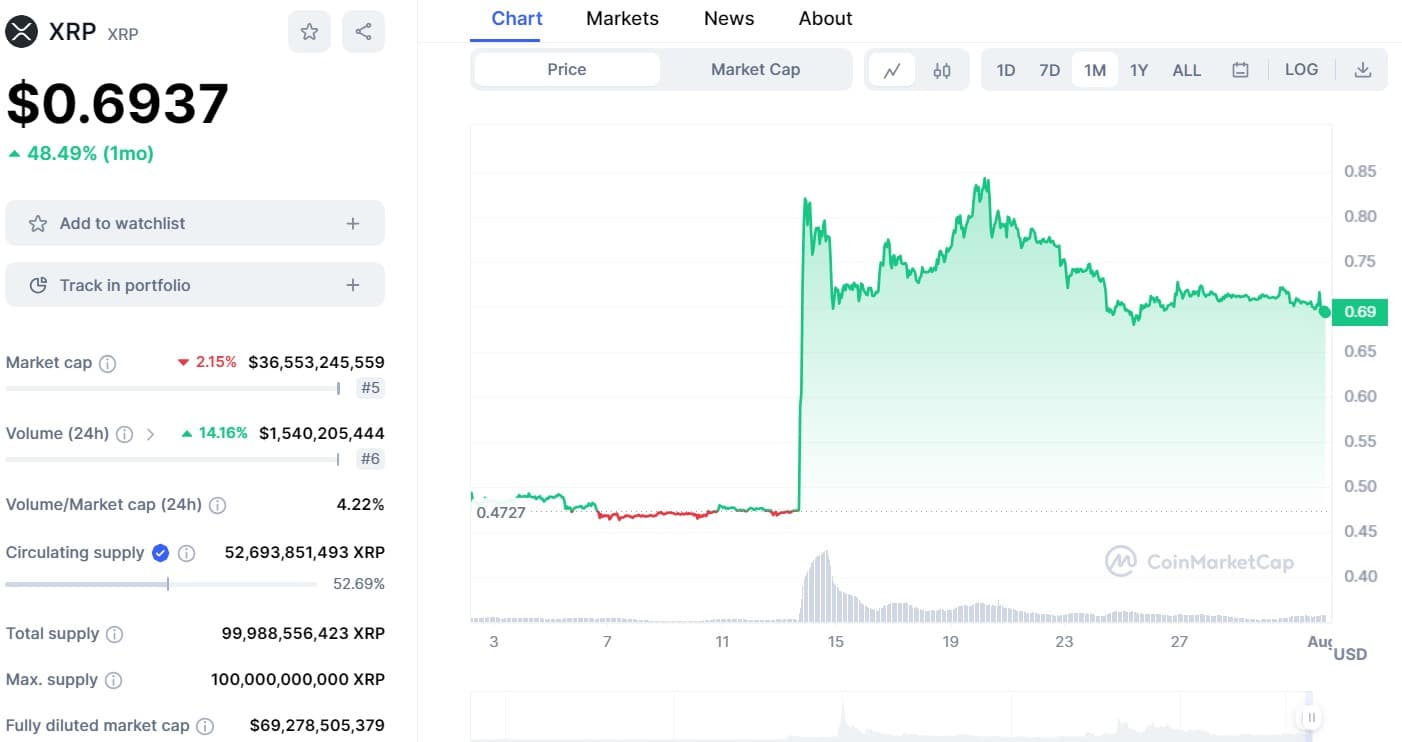Open the News tab
Viewport: 1402px width, 742px height.
(x=729, y=19)
